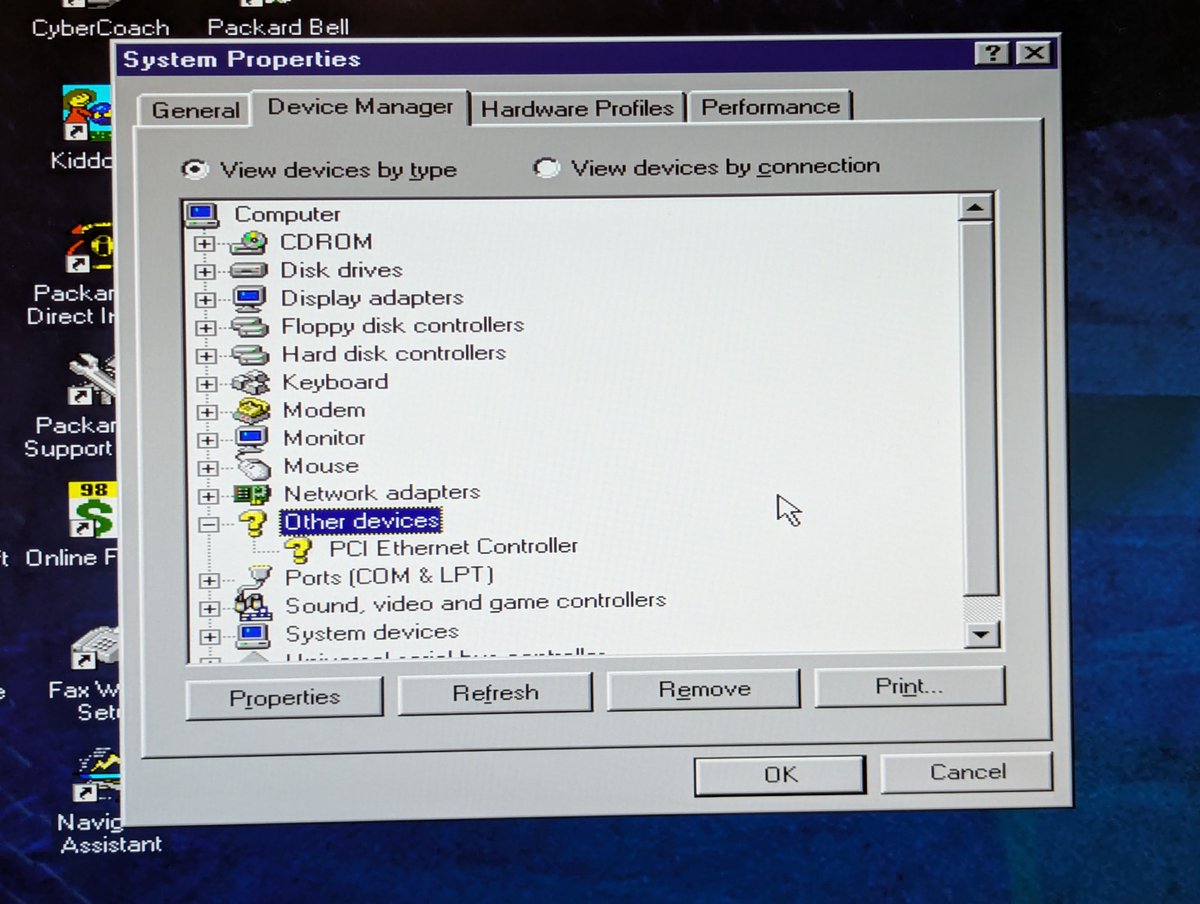Open the Hardware Profiles tab
1200x904 pixels.
[x=578, y=108]
